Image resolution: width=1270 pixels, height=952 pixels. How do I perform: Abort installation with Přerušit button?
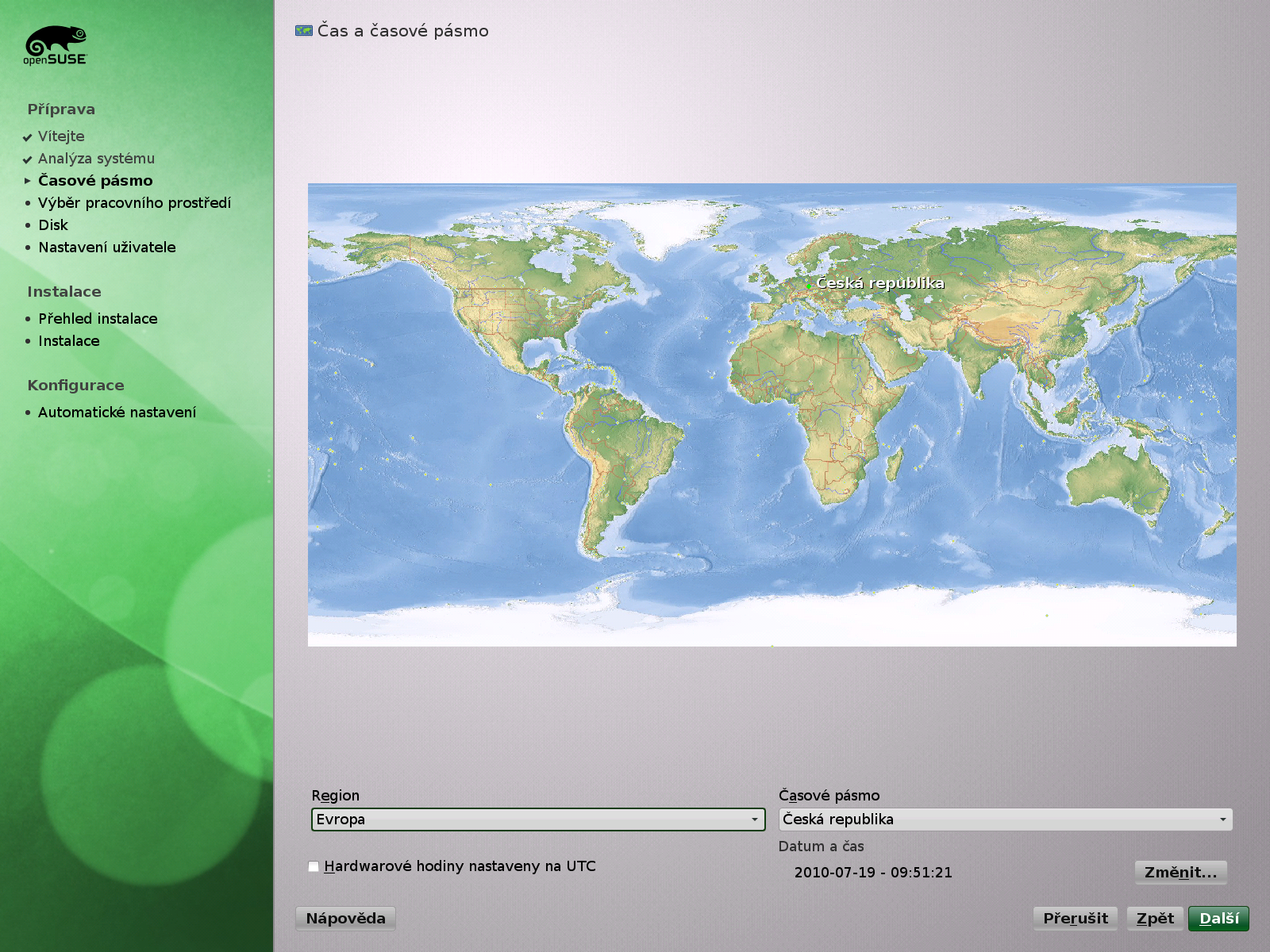1075,919
